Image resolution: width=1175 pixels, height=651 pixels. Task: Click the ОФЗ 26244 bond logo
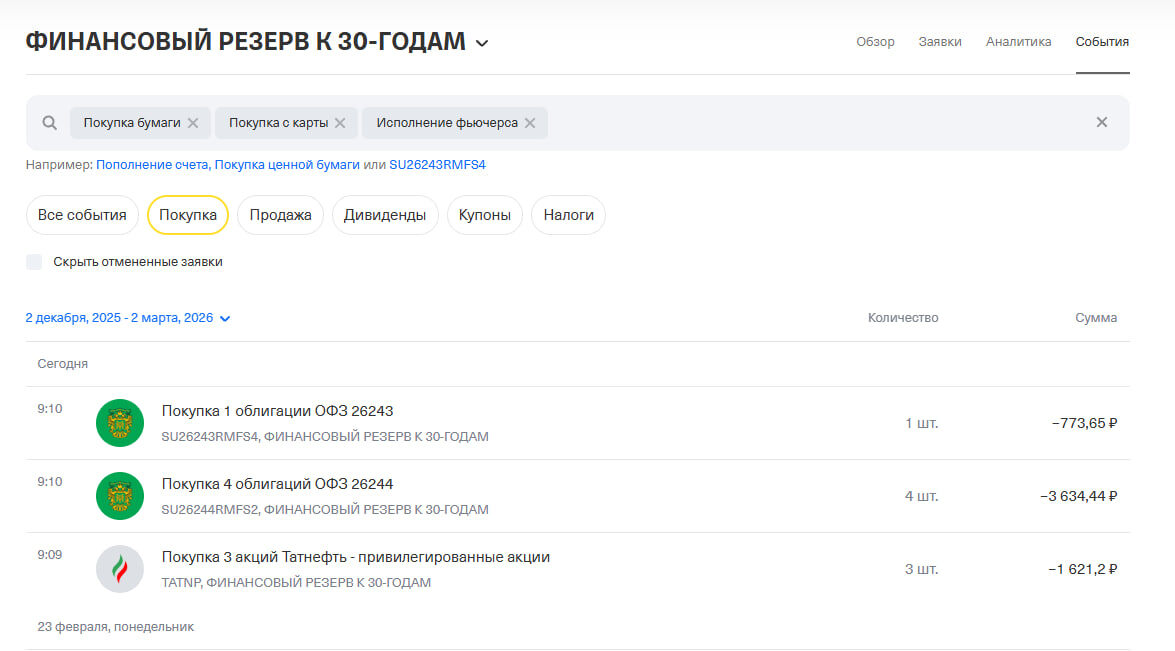[x=119, y=495]
